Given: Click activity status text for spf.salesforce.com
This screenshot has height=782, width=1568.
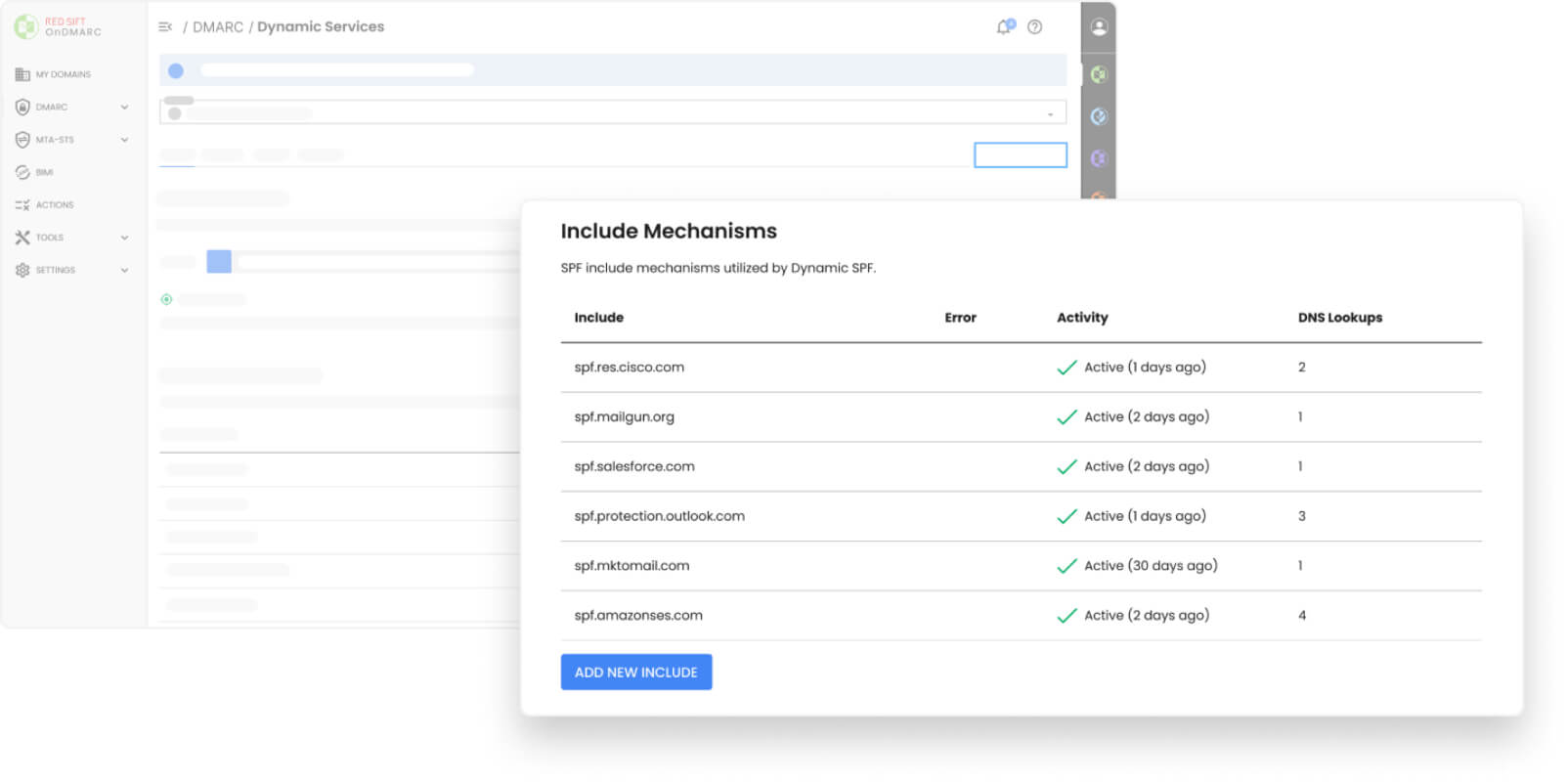Looking at the screenshot, I should [x=1147, y=467].
